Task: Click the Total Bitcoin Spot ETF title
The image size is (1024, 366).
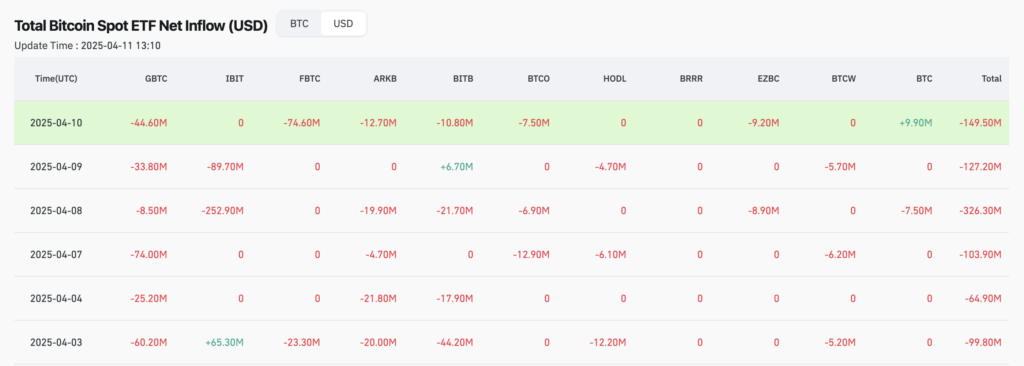Action: [x=141, y=26]
